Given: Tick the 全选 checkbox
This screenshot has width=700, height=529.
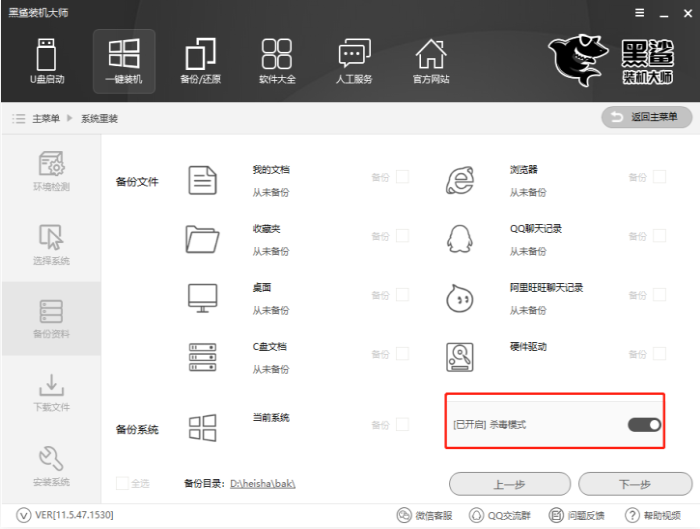Looking at the screenshot, I should coord(122,483).
